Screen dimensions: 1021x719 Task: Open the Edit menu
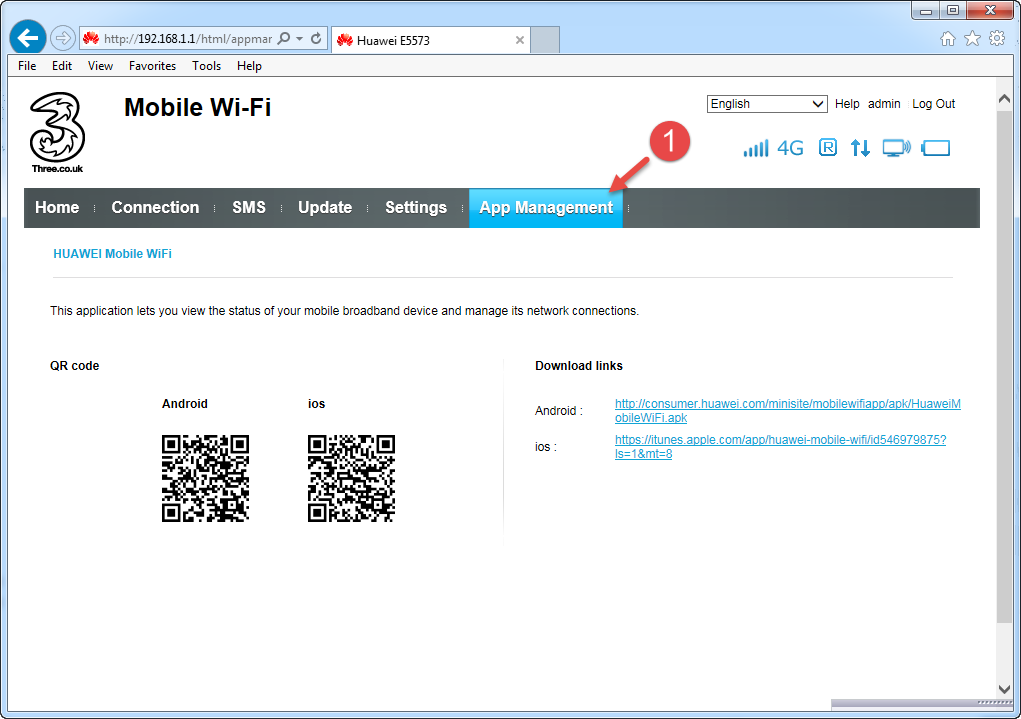(62, 66)
